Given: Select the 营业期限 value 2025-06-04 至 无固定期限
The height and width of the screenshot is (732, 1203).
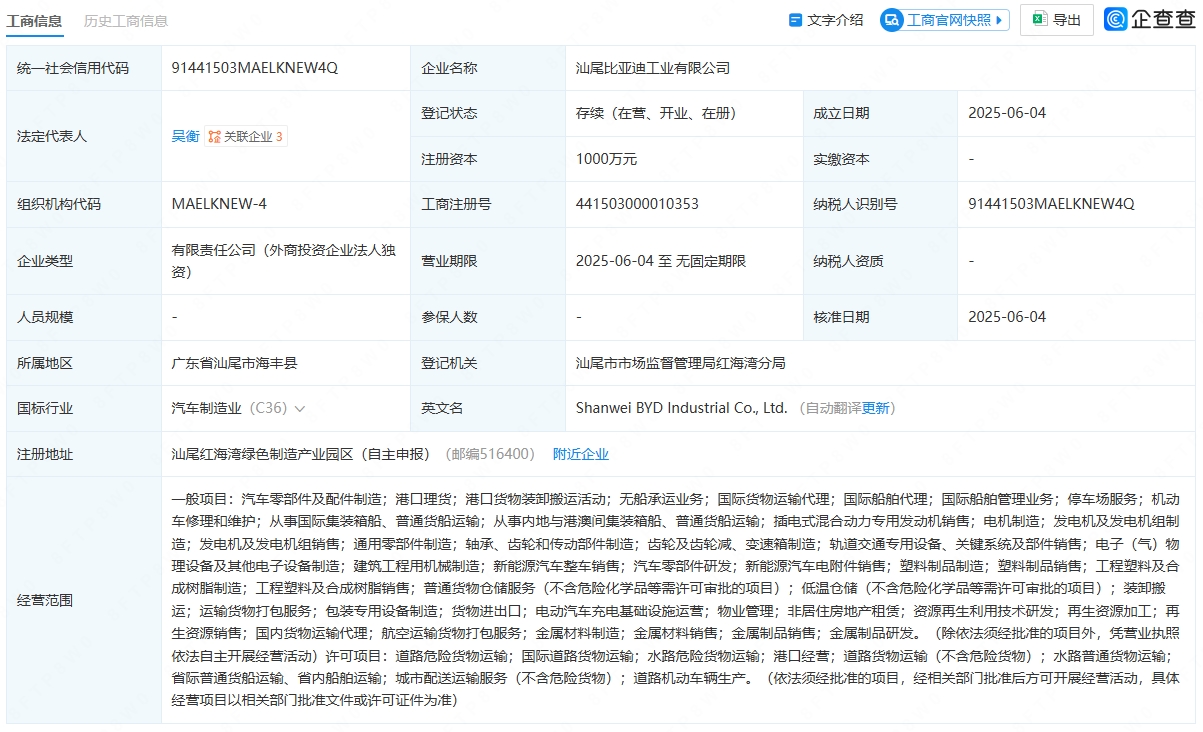Looking at the screenshot, I should 661,261.
